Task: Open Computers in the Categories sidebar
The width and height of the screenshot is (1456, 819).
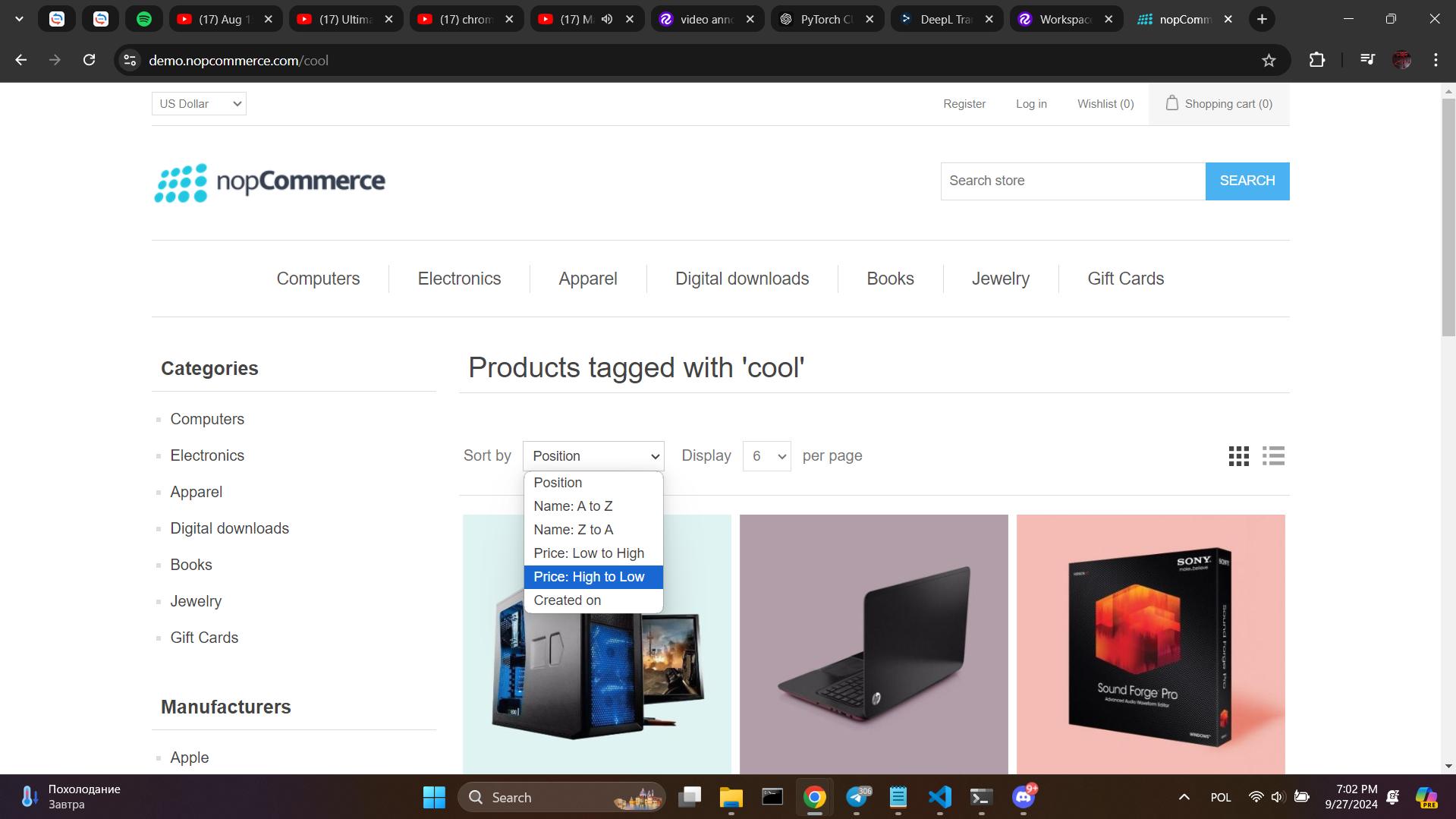Action: point(207,419)
